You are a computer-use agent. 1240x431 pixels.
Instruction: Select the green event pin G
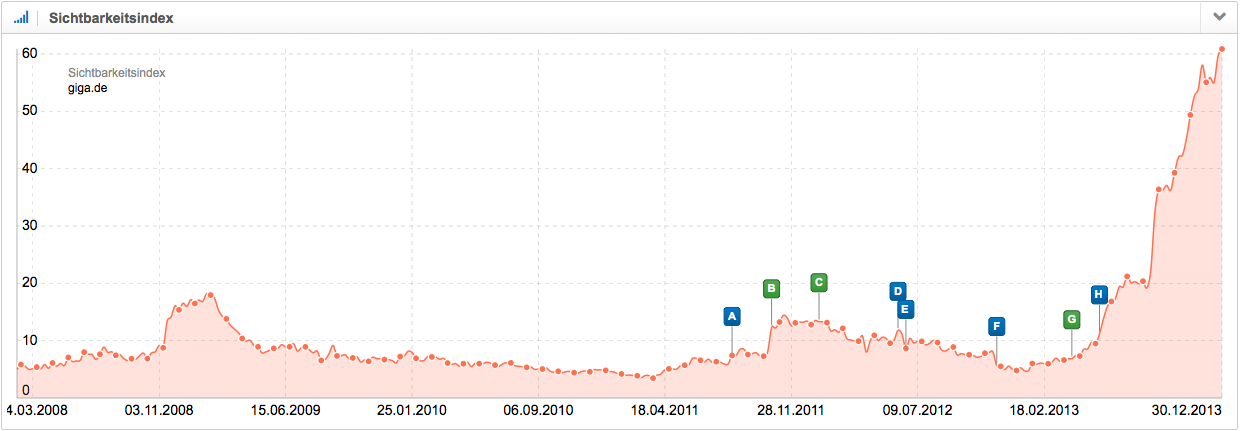tap(1072, 320)
